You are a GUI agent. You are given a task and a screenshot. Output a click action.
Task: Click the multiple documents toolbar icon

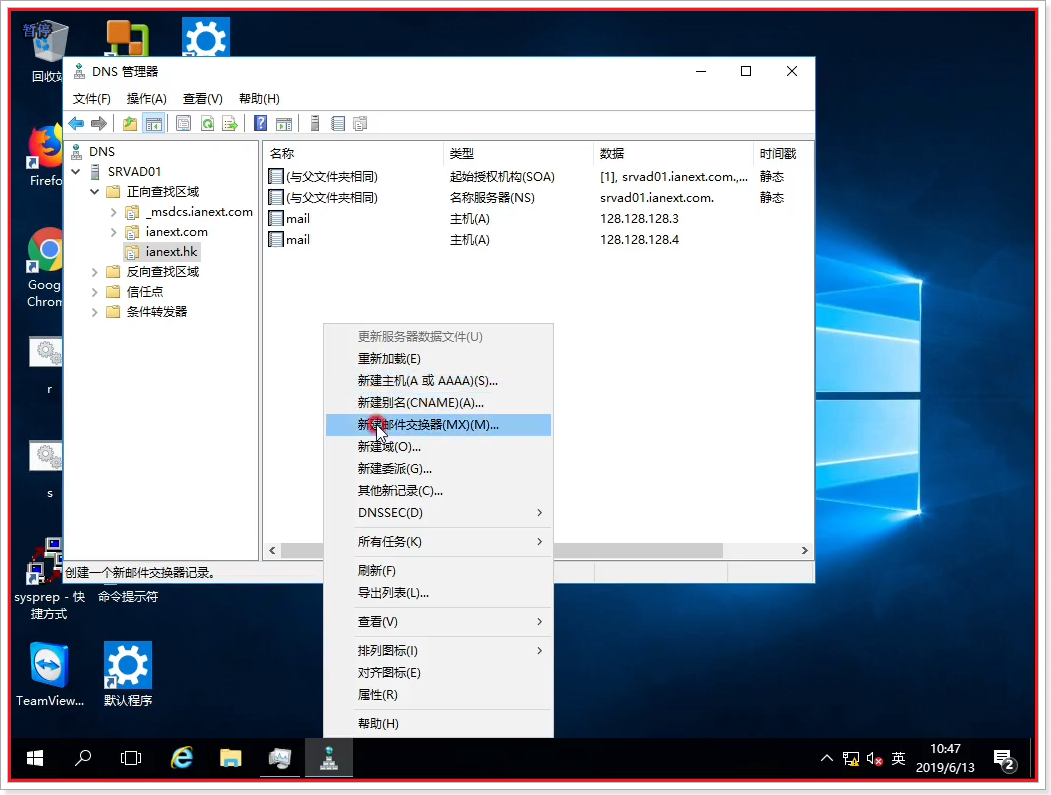[361, 123]
